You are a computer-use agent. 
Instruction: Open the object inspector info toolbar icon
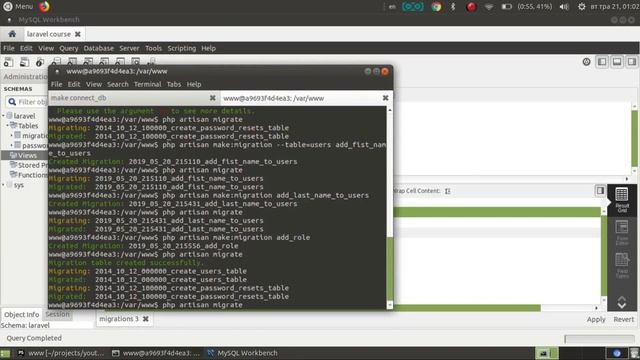(40, 62)
